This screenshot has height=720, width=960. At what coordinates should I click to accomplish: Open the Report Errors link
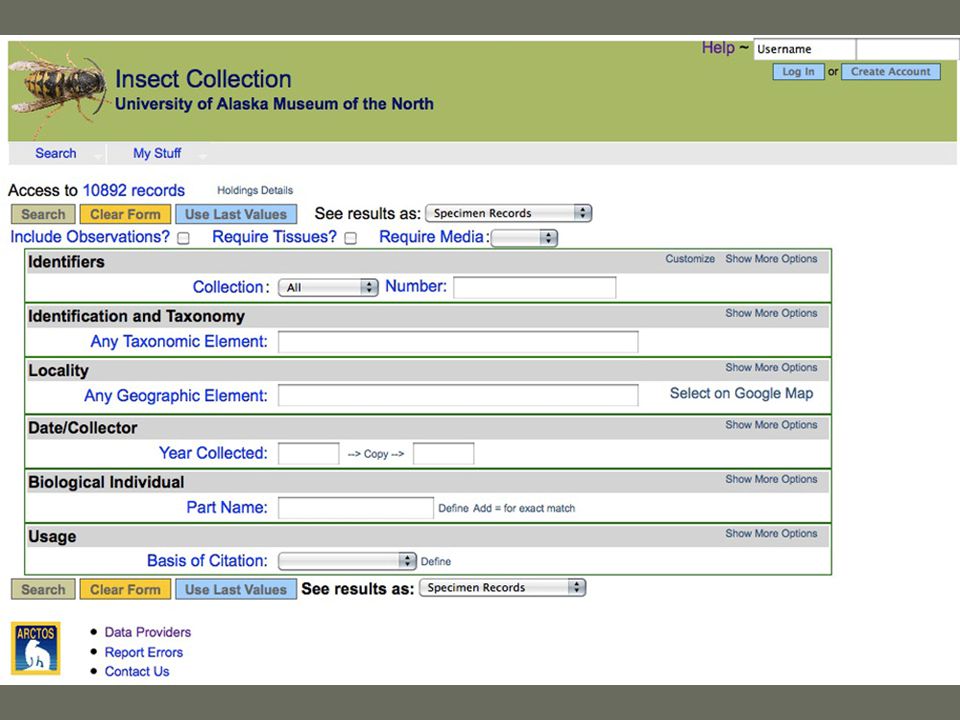(144, 652)
